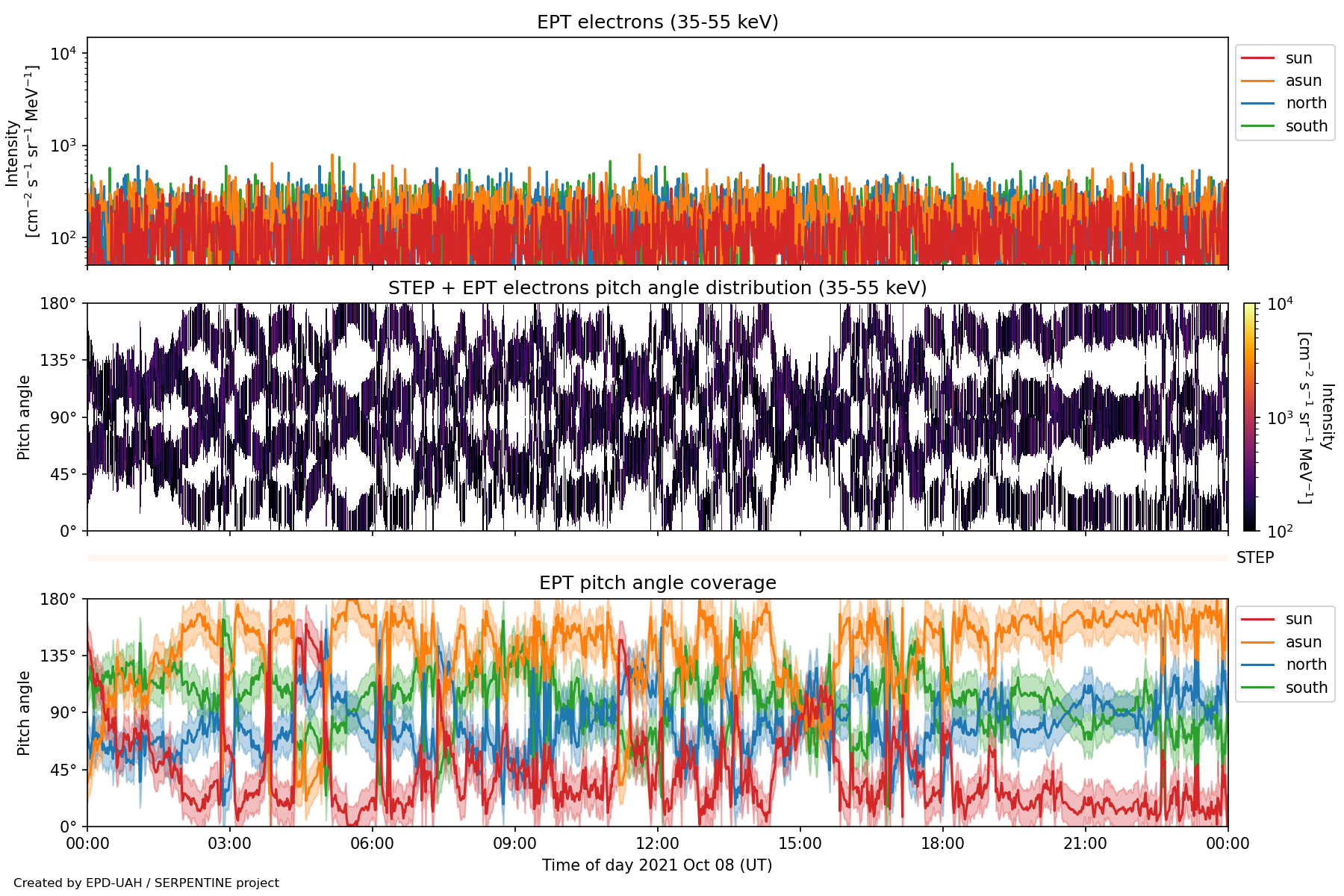This screenshot has width=1344, height=896.
Task: Click 180° tick on pitch angle distribution plot
Action: click(x=60, y=304)
